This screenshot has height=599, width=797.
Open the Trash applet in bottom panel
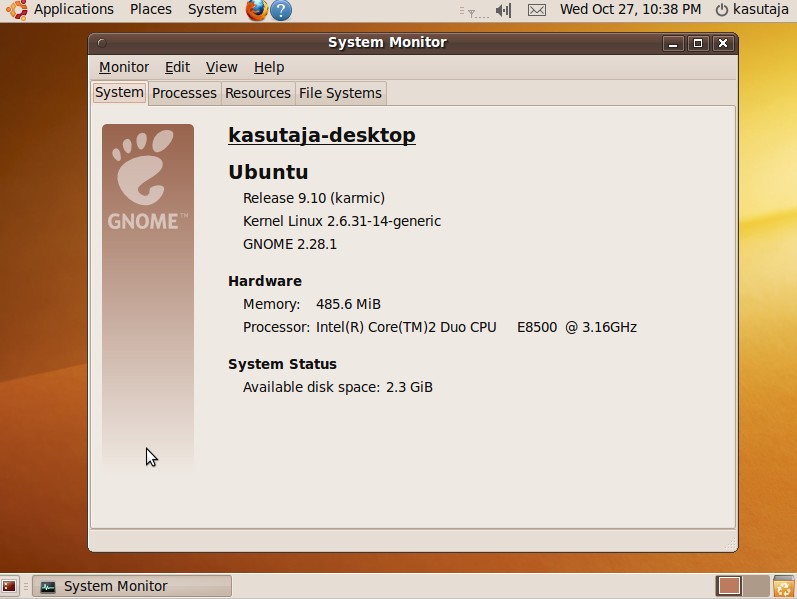click(x=784, y=586)
